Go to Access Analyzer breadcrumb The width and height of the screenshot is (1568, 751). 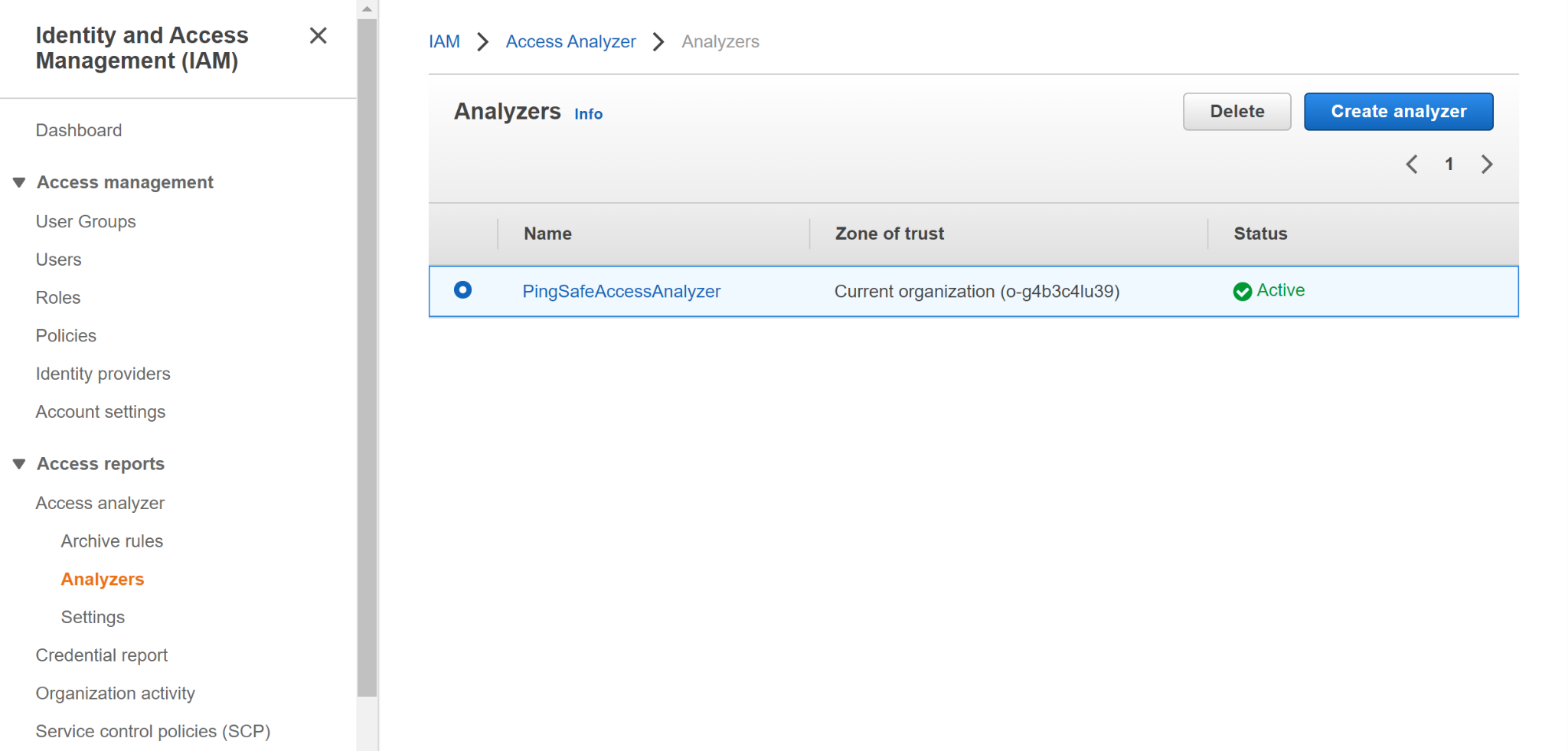(570, 42)
